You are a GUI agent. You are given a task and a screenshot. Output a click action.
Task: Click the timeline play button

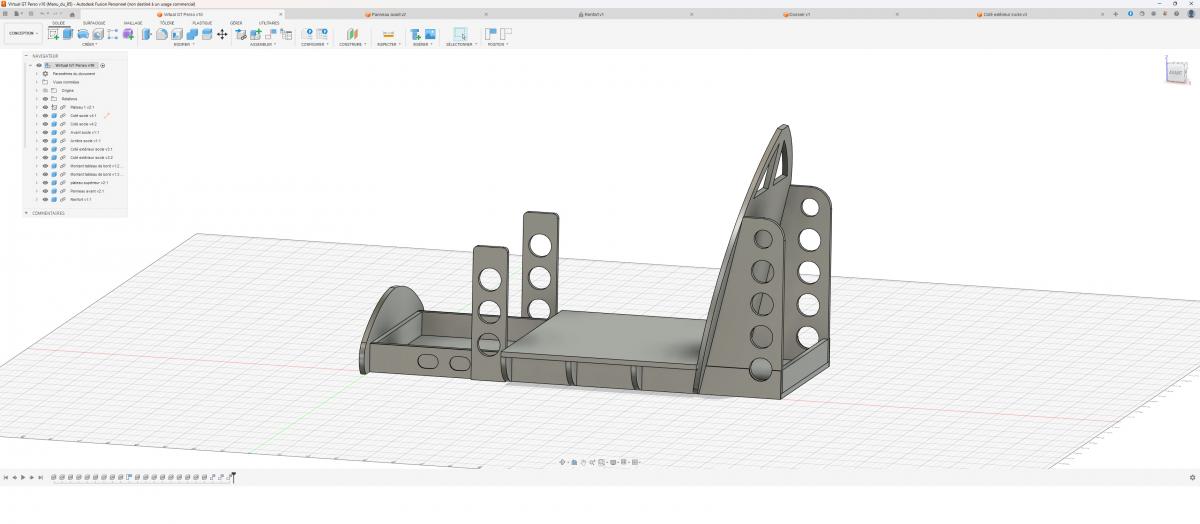click(23, 477)
